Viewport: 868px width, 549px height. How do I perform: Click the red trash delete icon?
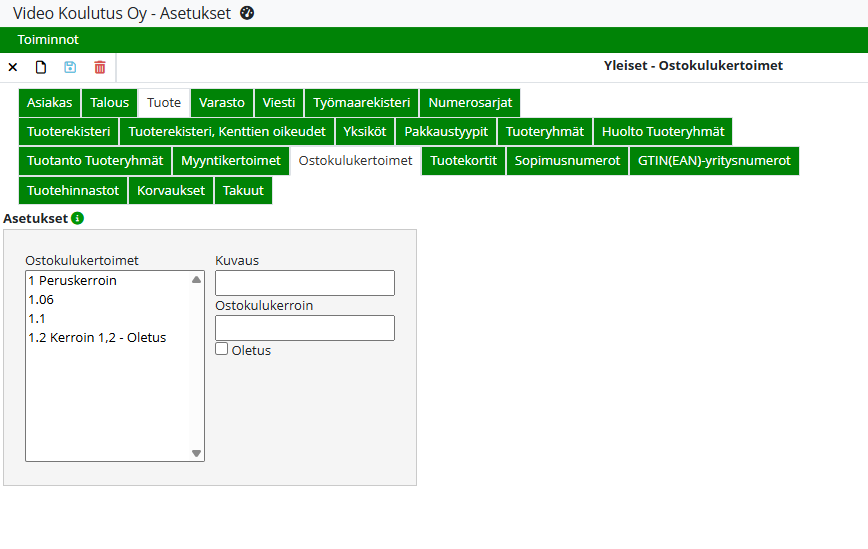click(x=99, y=67)
